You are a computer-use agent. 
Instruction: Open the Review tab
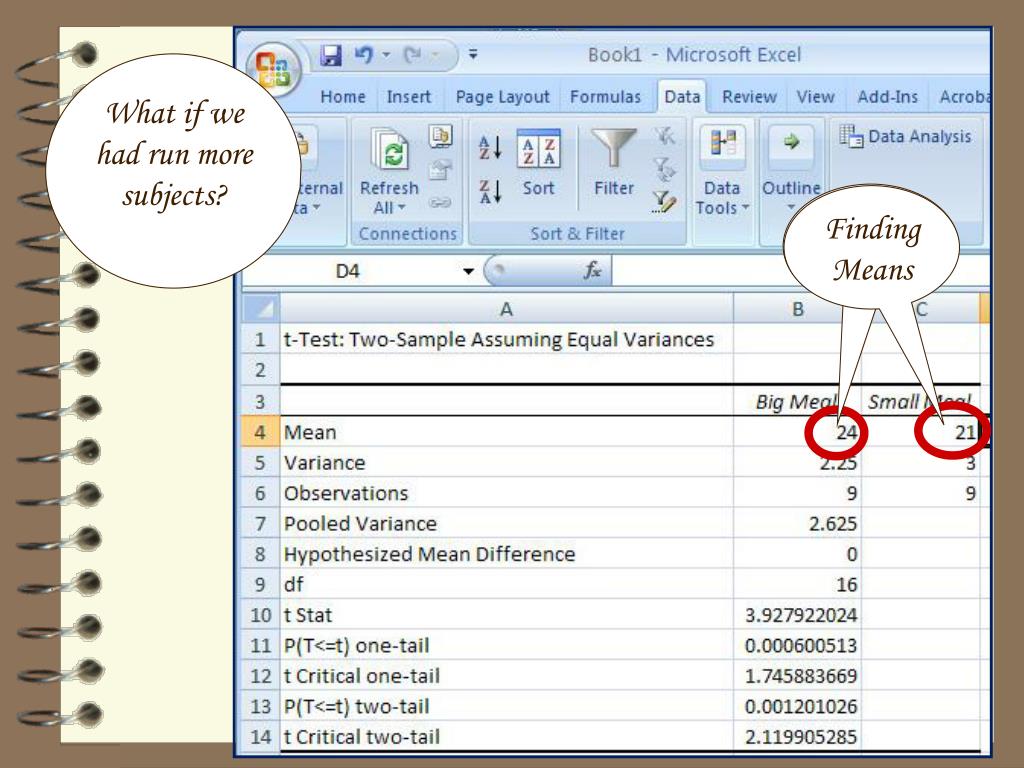point(749,97)
